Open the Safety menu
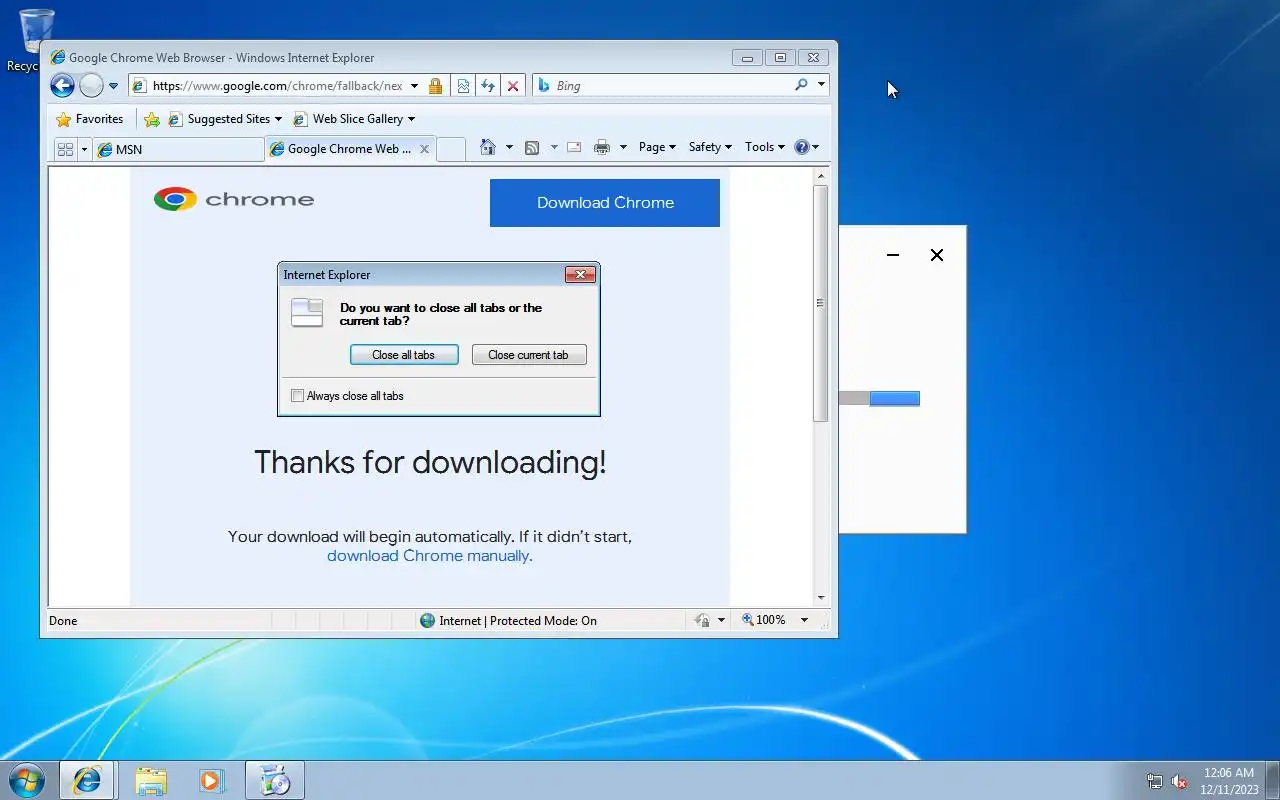 pyautogui.click(x=710, y=147)
